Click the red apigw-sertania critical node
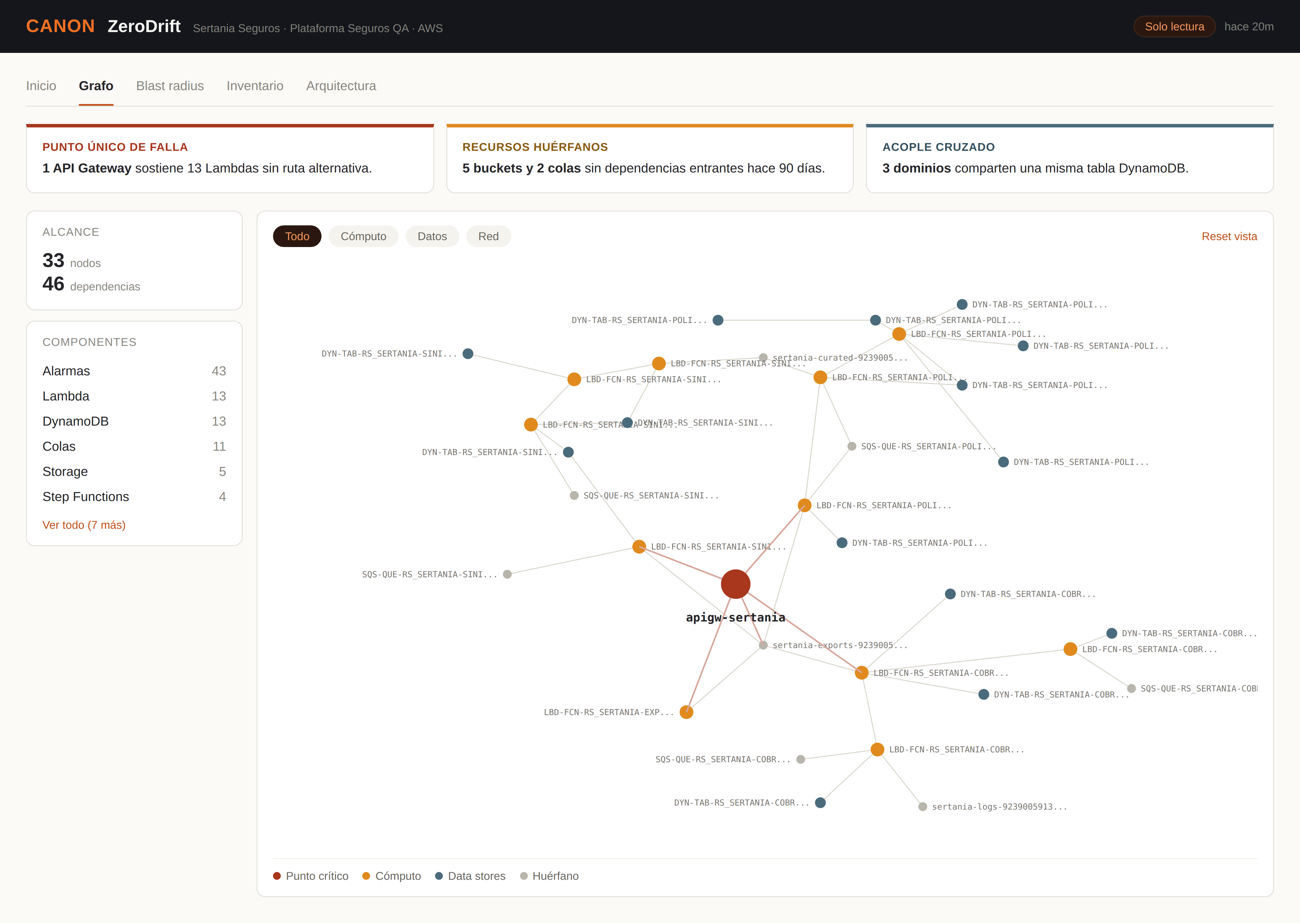1300x924 pixels. [735, 584]
